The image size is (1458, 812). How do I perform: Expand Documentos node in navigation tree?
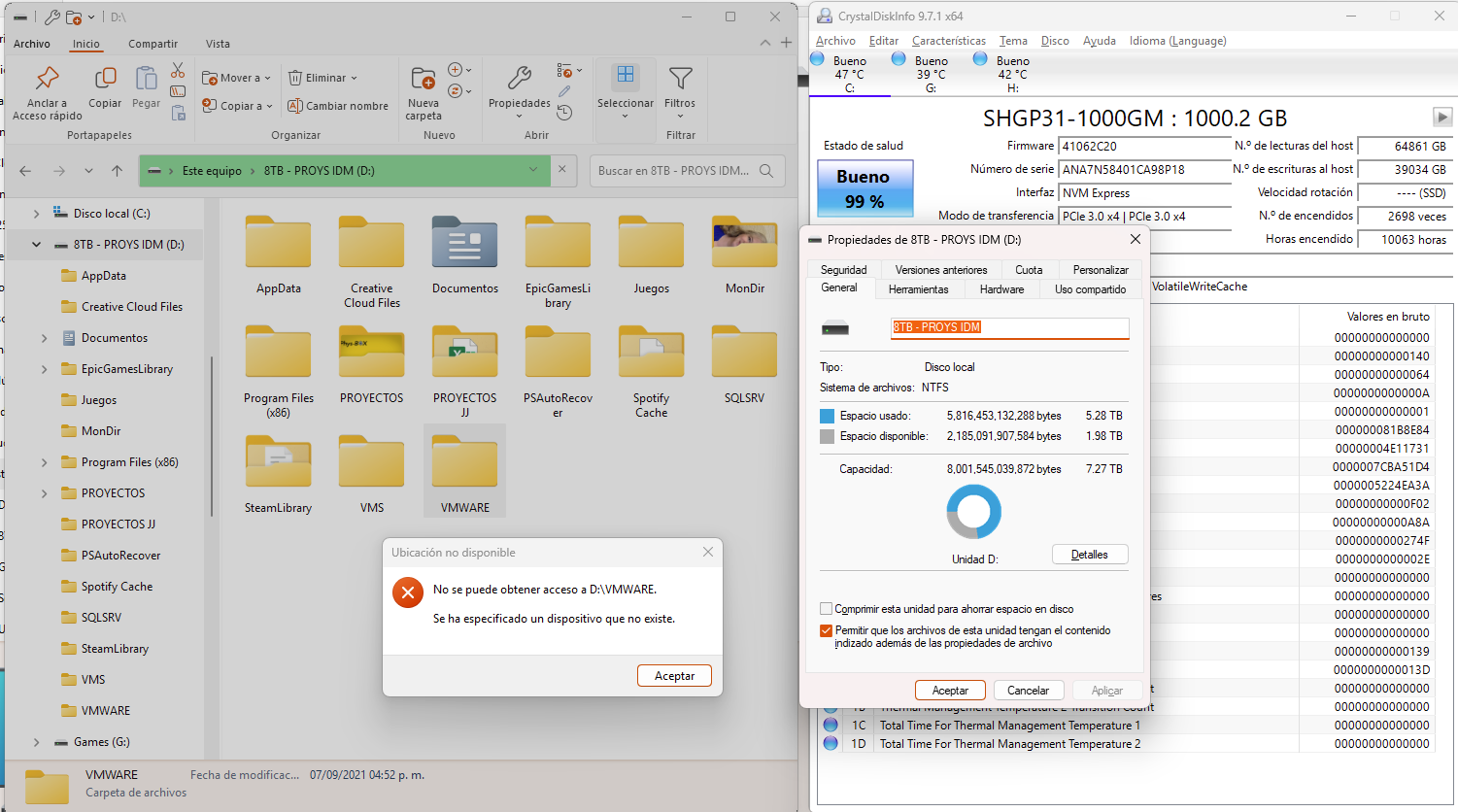[x=44, y=338]
